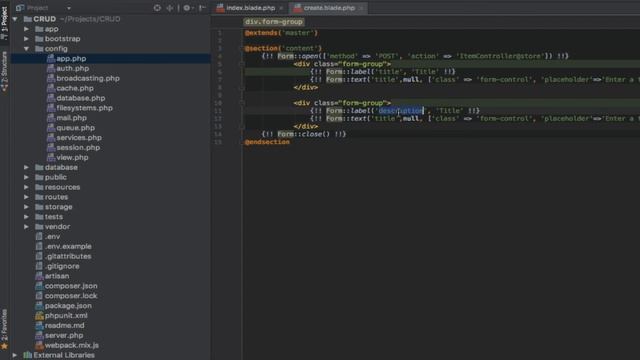Click the config folder icon
Screen dimensions: 640x360
pyautogui.click(x=39, y=49)
